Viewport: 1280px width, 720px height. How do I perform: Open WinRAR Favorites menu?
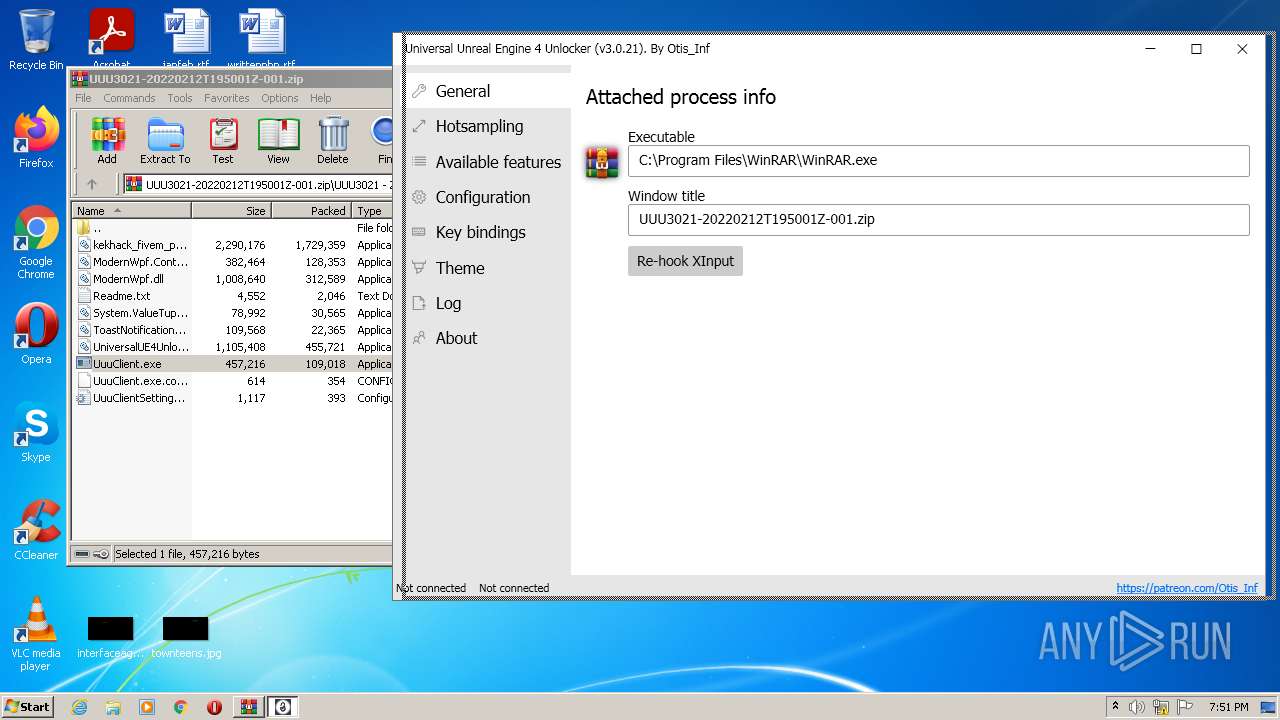(227, 98)
